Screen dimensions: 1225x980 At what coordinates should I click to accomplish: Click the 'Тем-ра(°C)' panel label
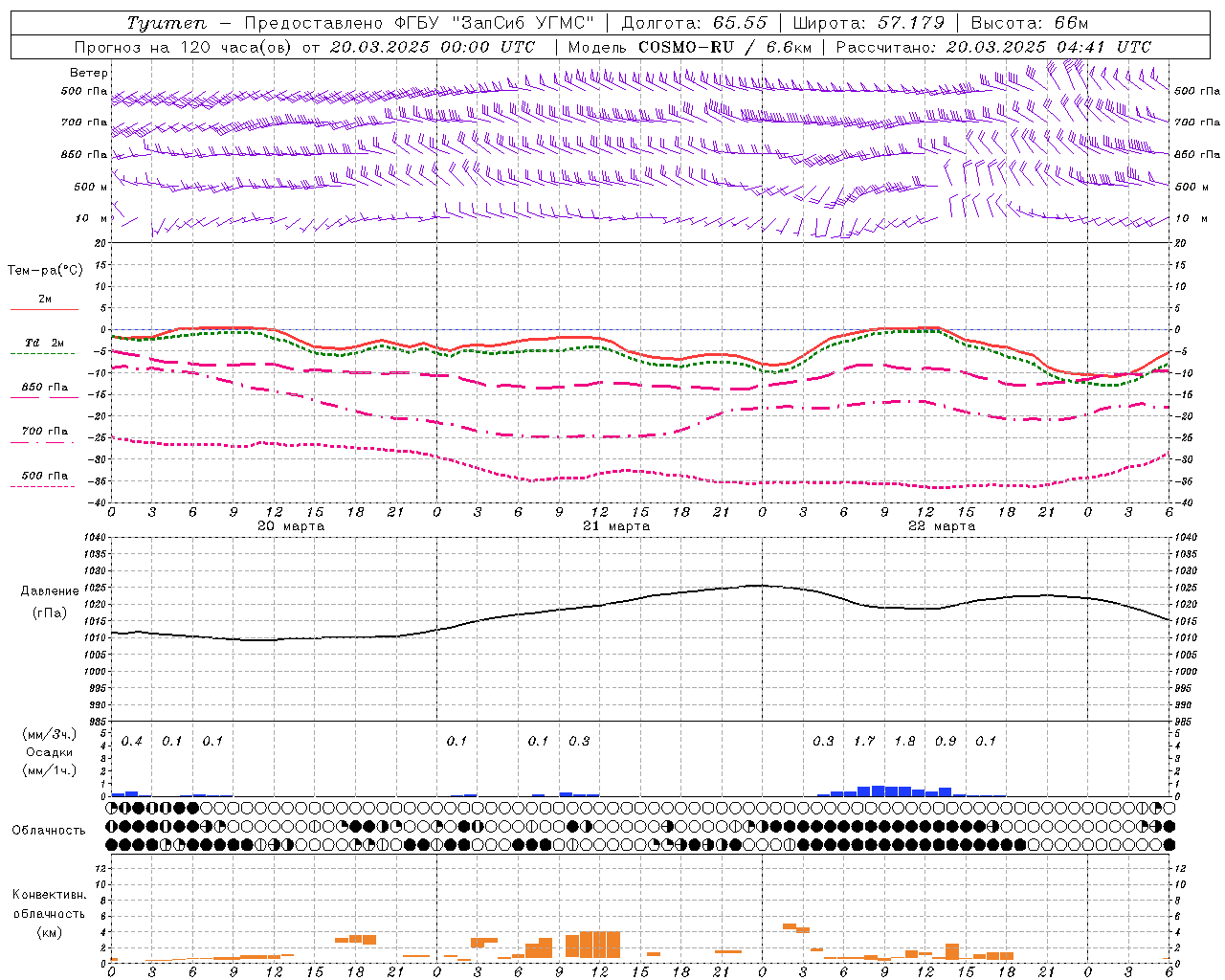(45, 271)
